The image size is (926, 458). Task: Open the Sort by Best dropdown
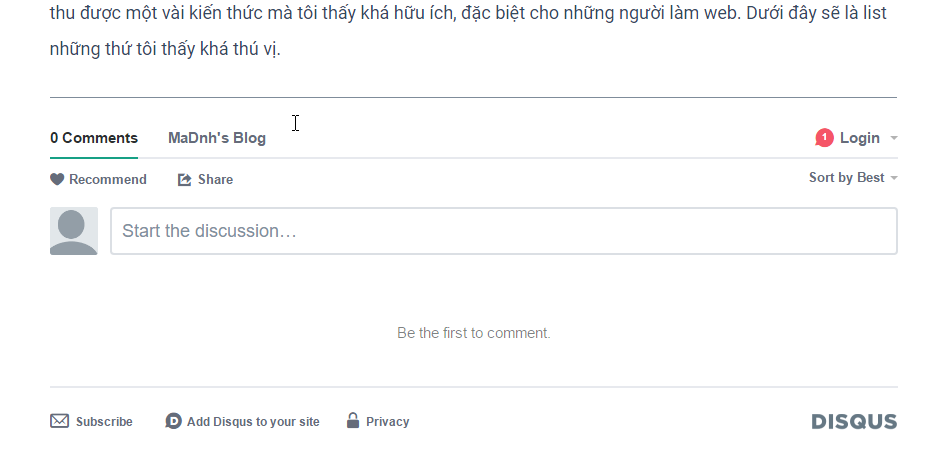tap(852, 177)
